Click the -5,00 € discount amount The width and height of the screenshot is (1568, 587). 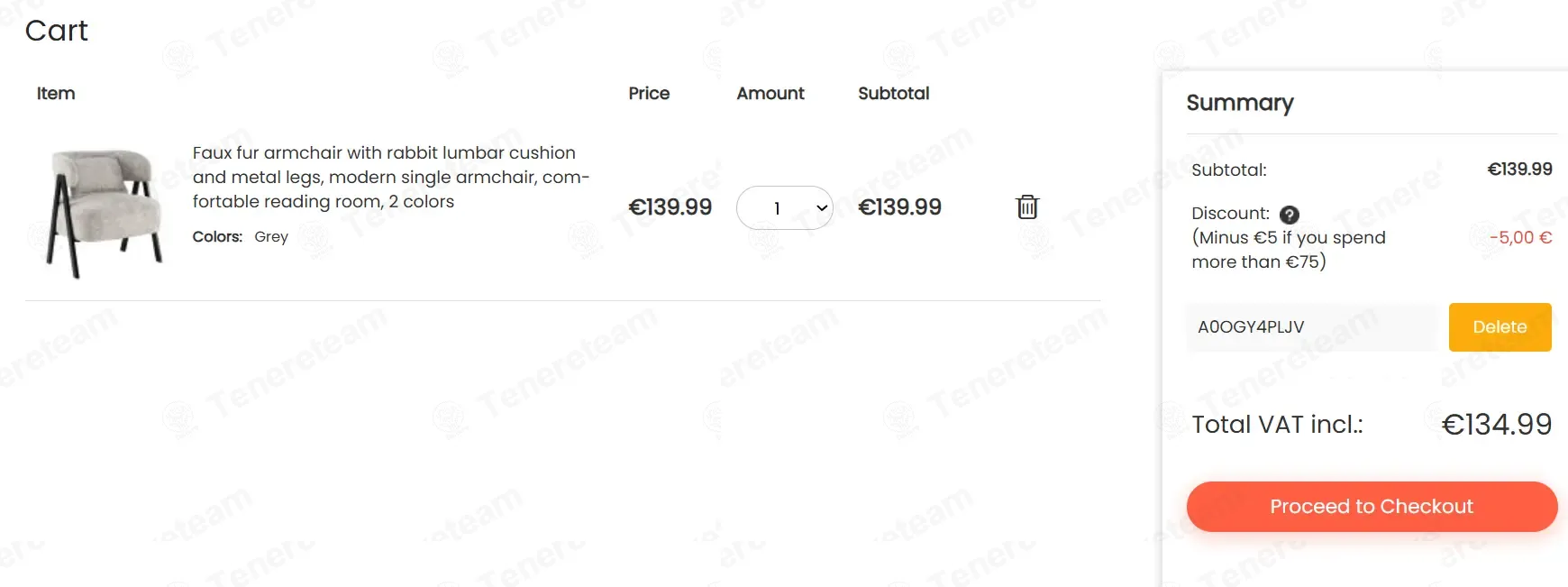coord(1520,237)
